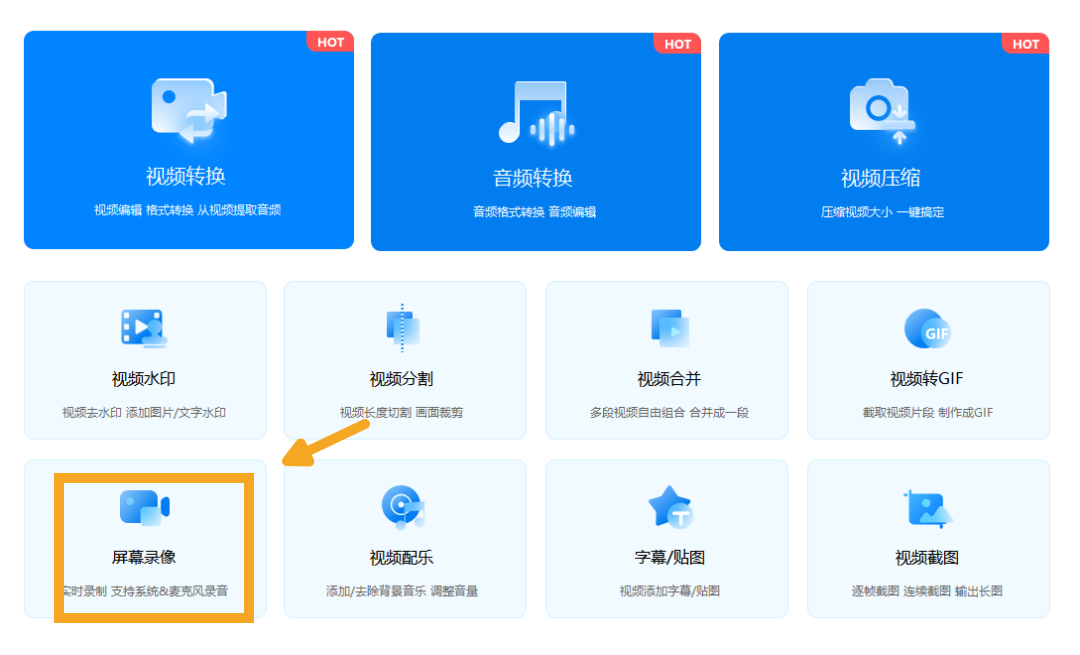Image resolution: width=1080 pixels, height=655 pixels.
Task: Open the 音频转换 title text
Action: click(x=533, y=178)
